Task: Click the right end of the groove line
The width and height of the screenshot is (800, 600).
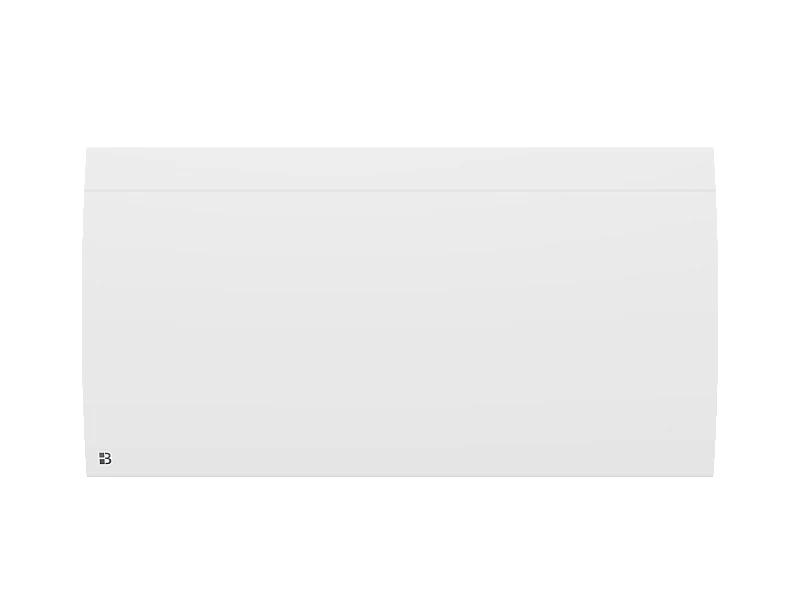Action: (711, 190)
